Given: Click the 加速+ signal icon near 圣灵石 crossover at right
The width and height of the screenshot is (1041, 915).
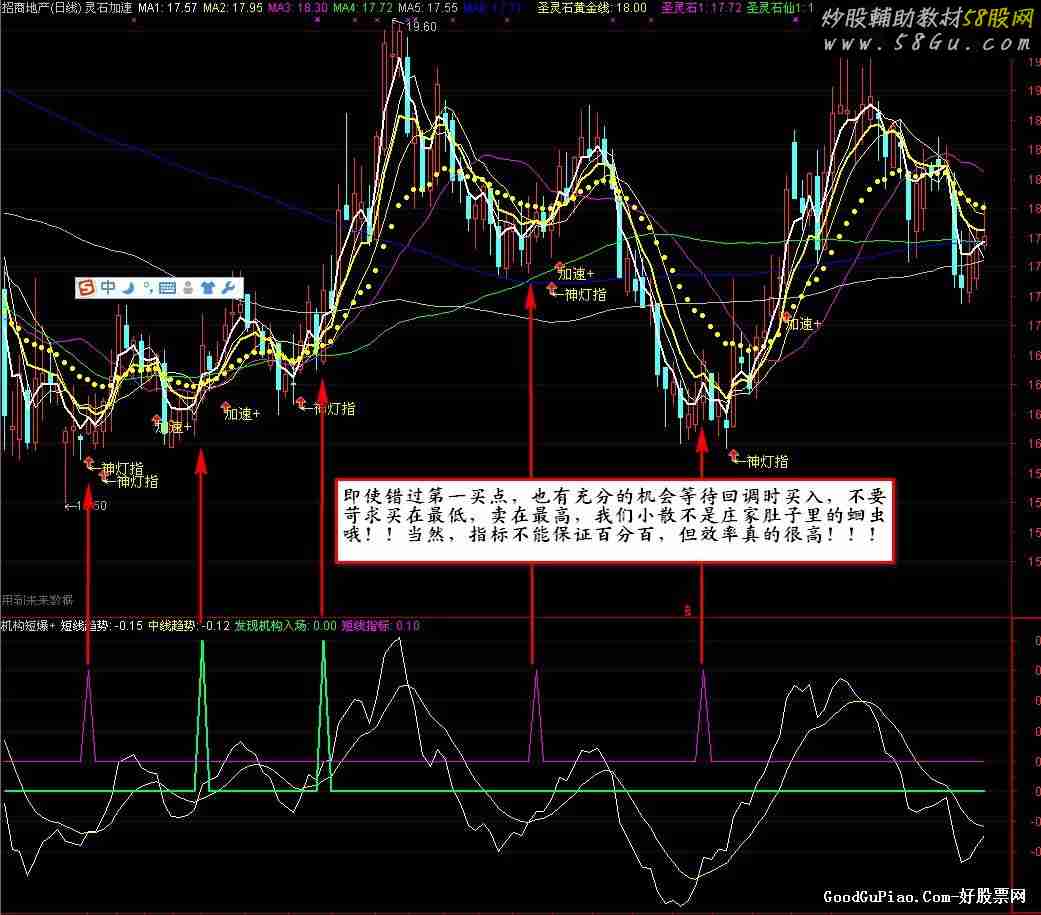Looking at the screenshot, I should coord(786,317).
